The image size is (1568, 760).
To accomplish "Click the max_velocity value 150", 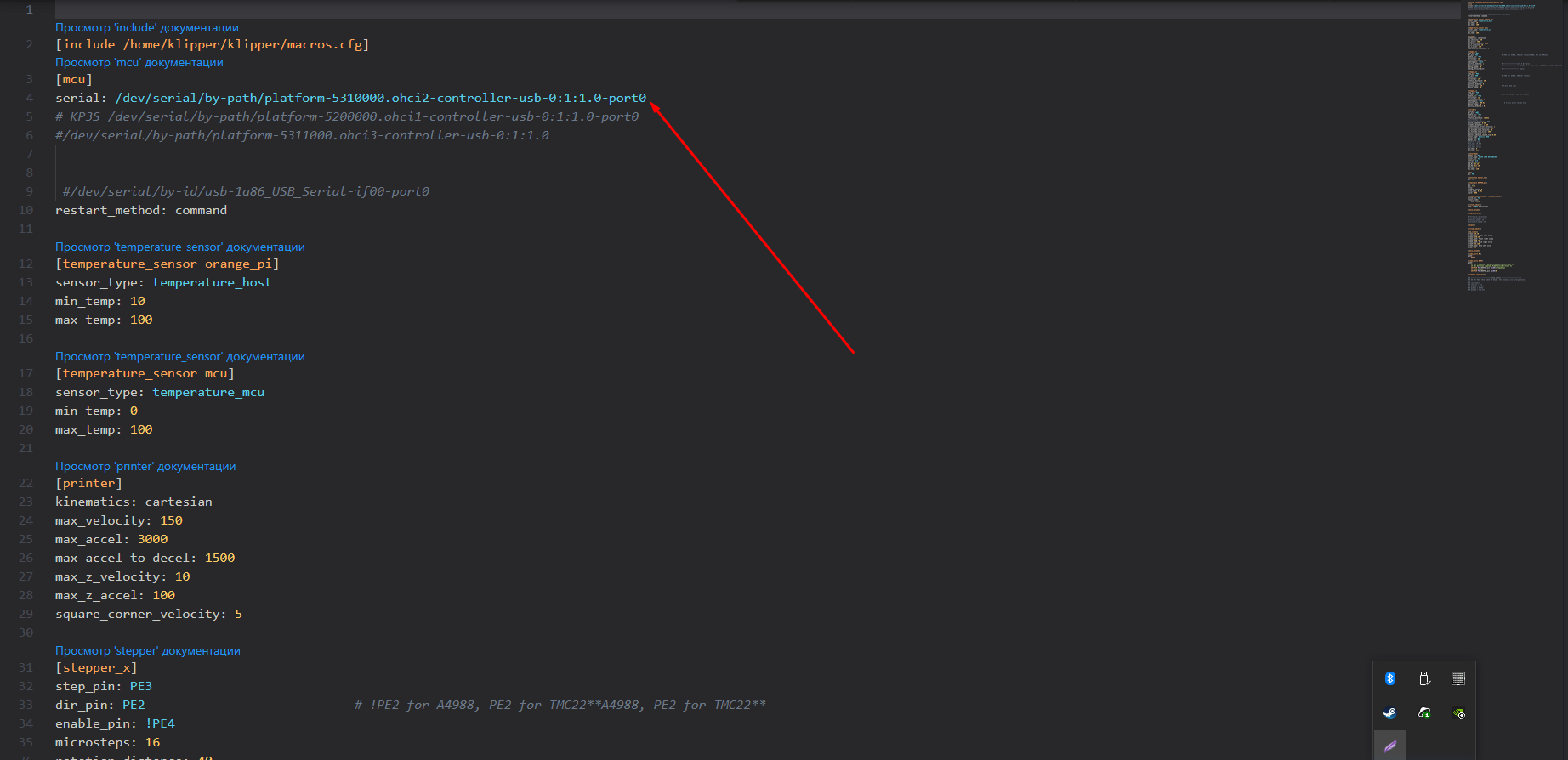I will pos(171,520).
